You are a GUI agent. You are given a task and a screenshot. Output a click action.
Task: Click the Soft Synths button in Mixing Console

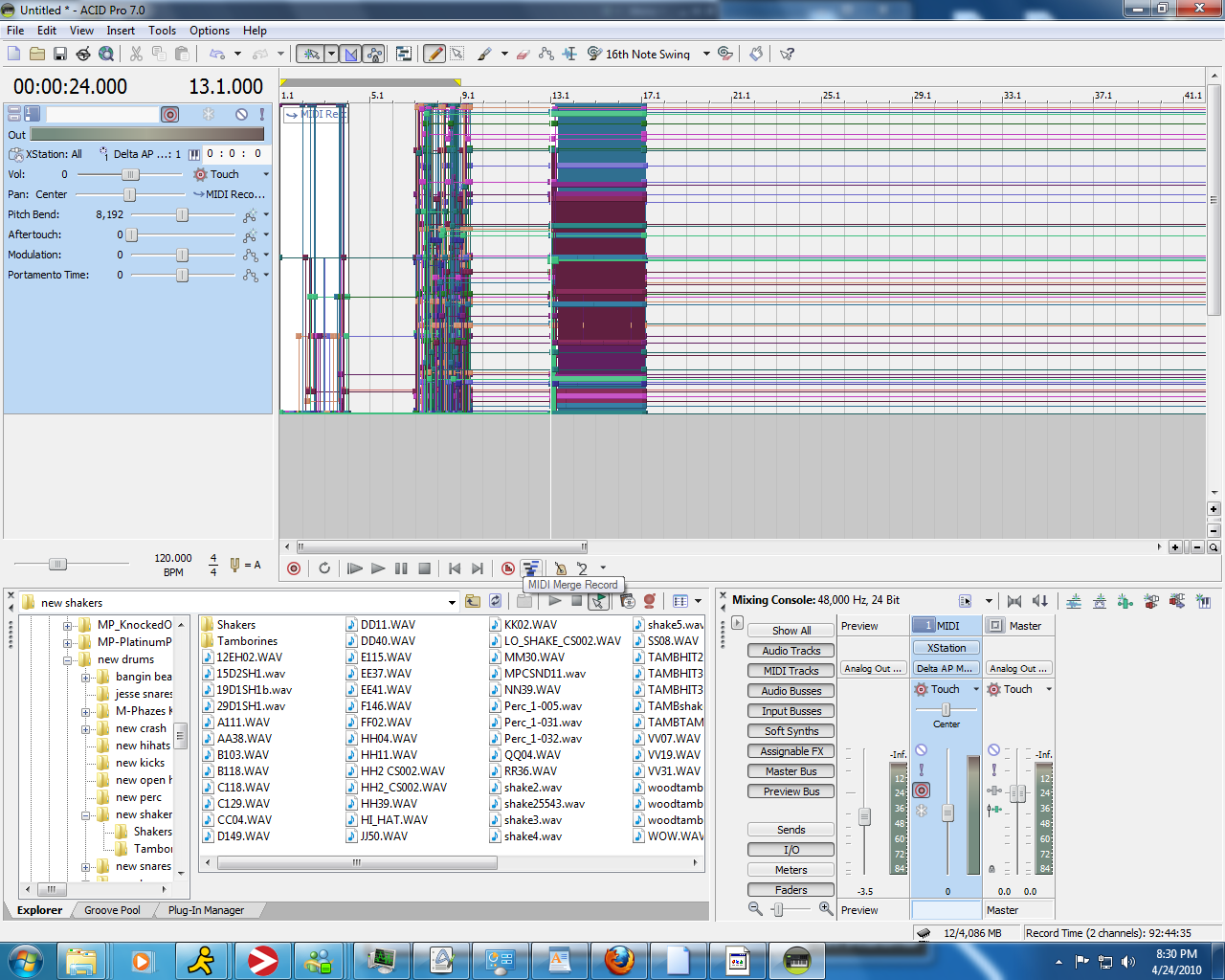[791, 731]
